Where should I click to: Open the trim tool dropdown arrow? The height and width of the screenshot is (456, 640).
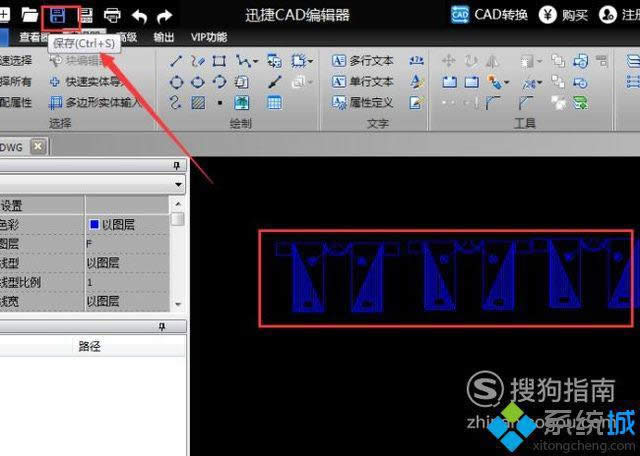[x=539, y=82]
